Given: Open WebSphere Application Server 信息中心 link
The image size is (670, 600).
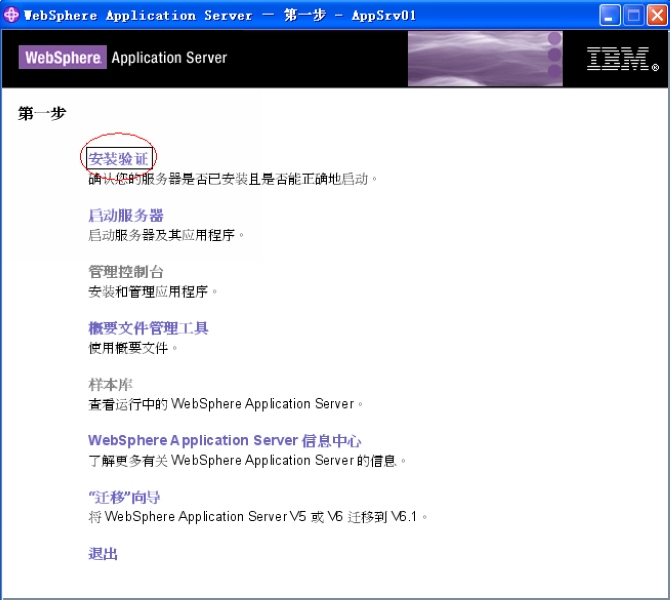Looking at the screenshot, I should (x=225, y=441).
